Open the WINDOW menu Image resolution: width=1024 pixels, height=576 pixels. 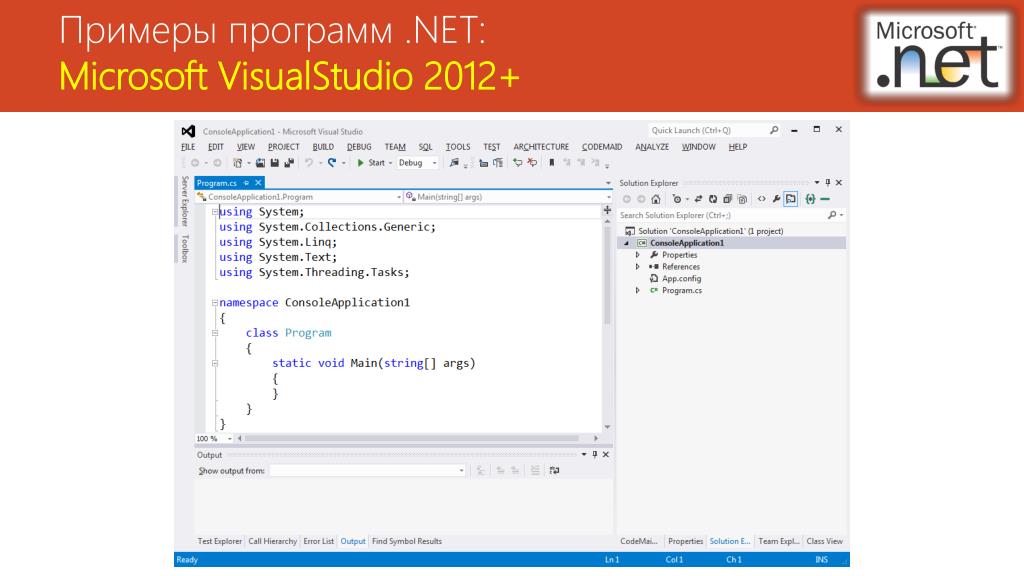click(699, 147)
